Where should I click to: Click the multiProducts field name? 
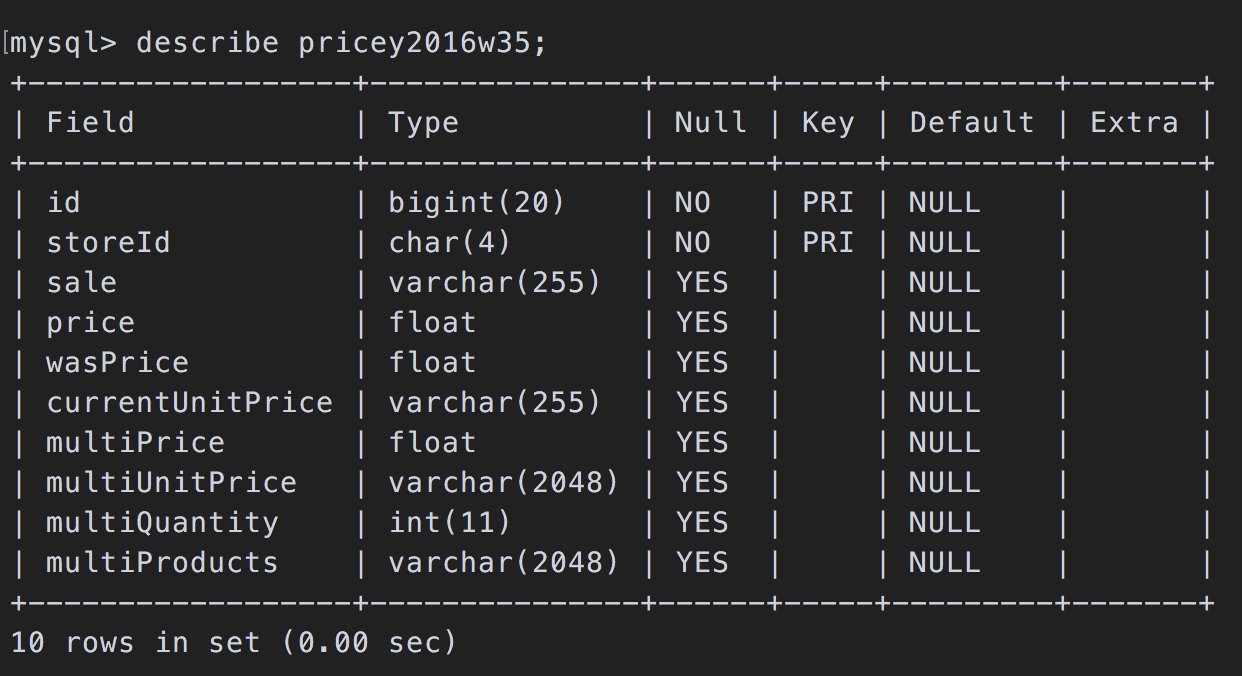(x=162, y=563)
